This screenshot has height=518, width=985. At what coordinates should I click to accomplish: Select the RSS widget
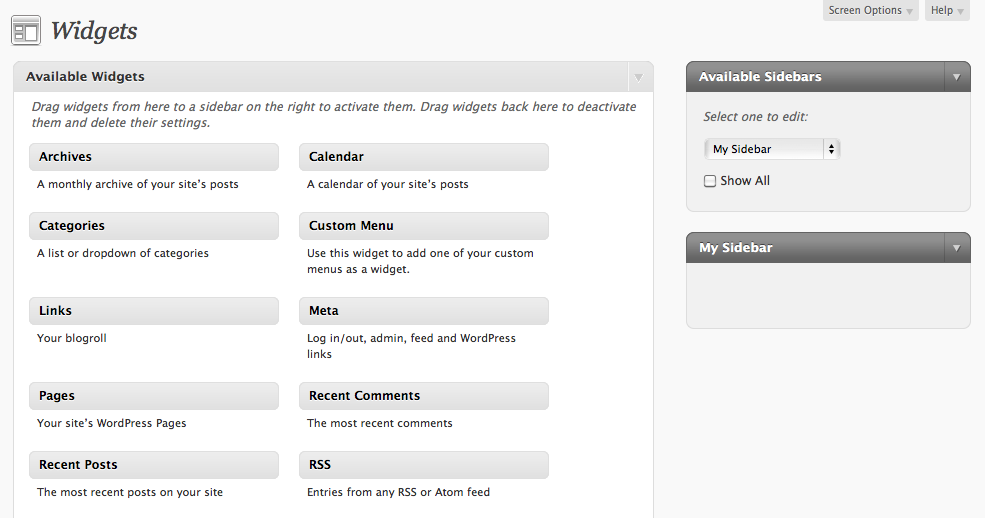[423, 465]
